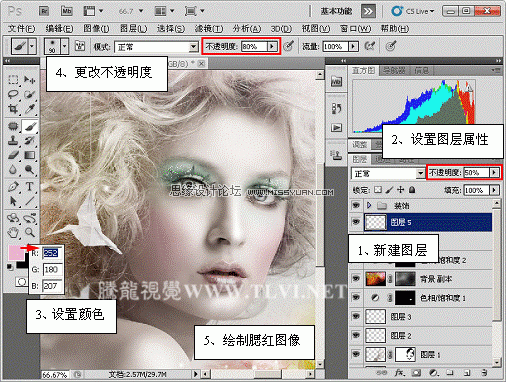506x382 pixels.
Task: Click the fx layer style icon
Action: 399,372
